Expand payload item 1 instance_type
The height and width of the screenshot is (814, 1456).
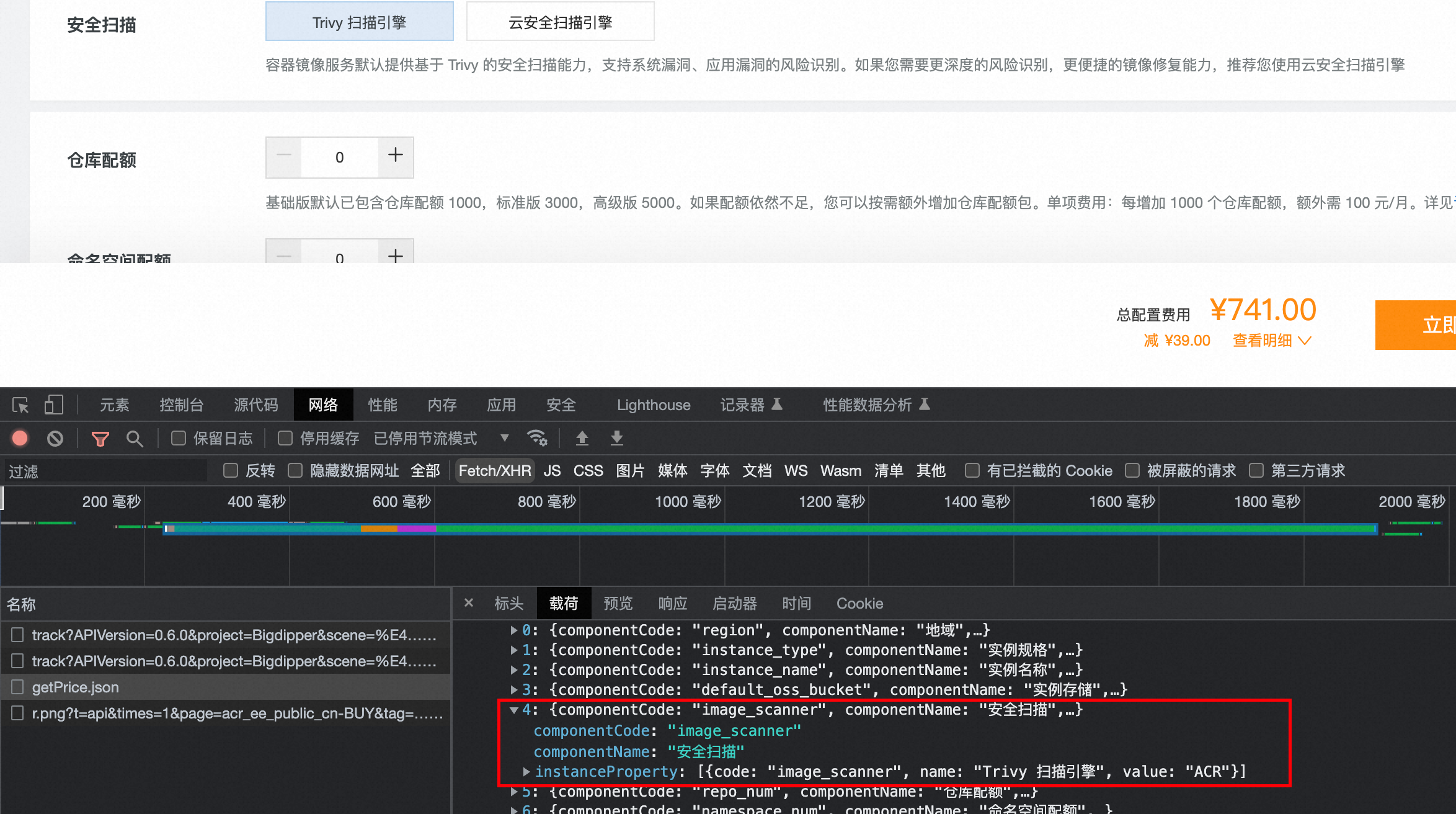point(513,650)
